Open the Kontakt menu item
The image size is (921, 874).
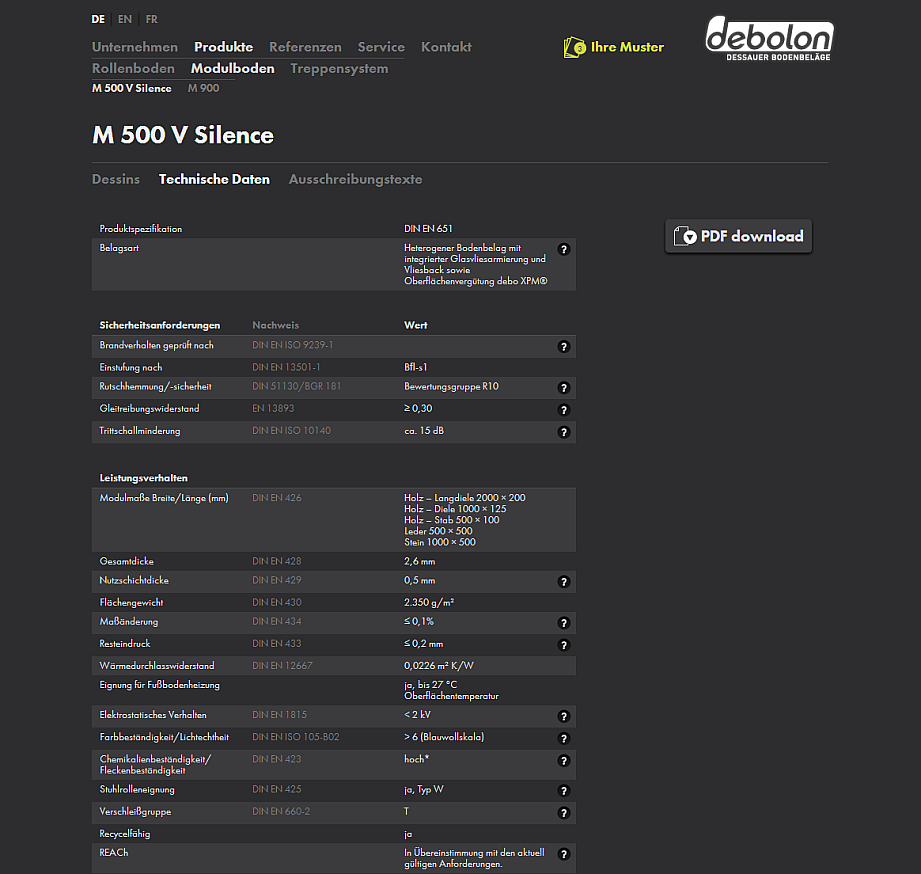[x=446, y=47]
